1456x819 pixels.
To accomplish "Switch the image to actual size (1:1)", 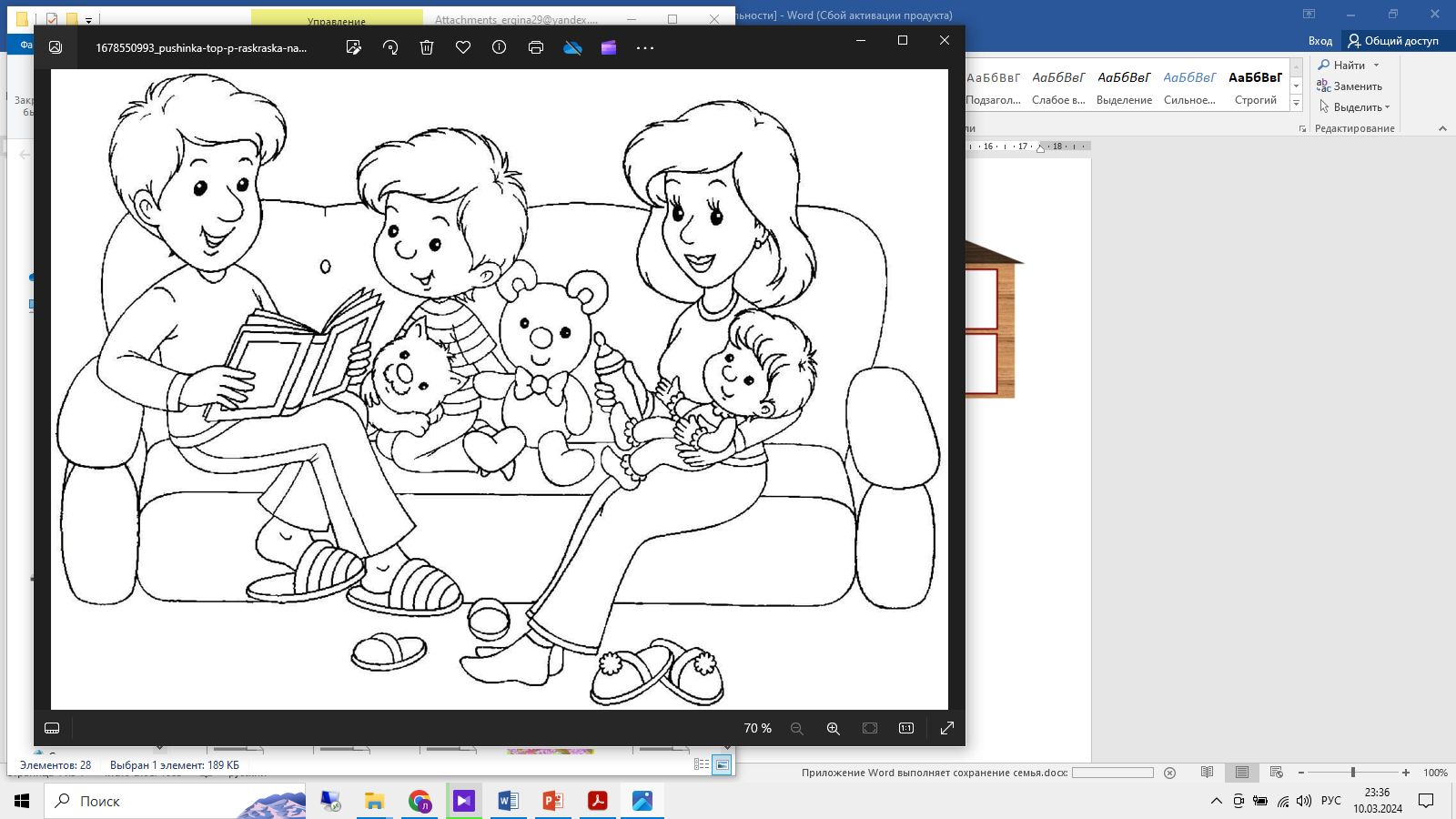I will 906,728.
